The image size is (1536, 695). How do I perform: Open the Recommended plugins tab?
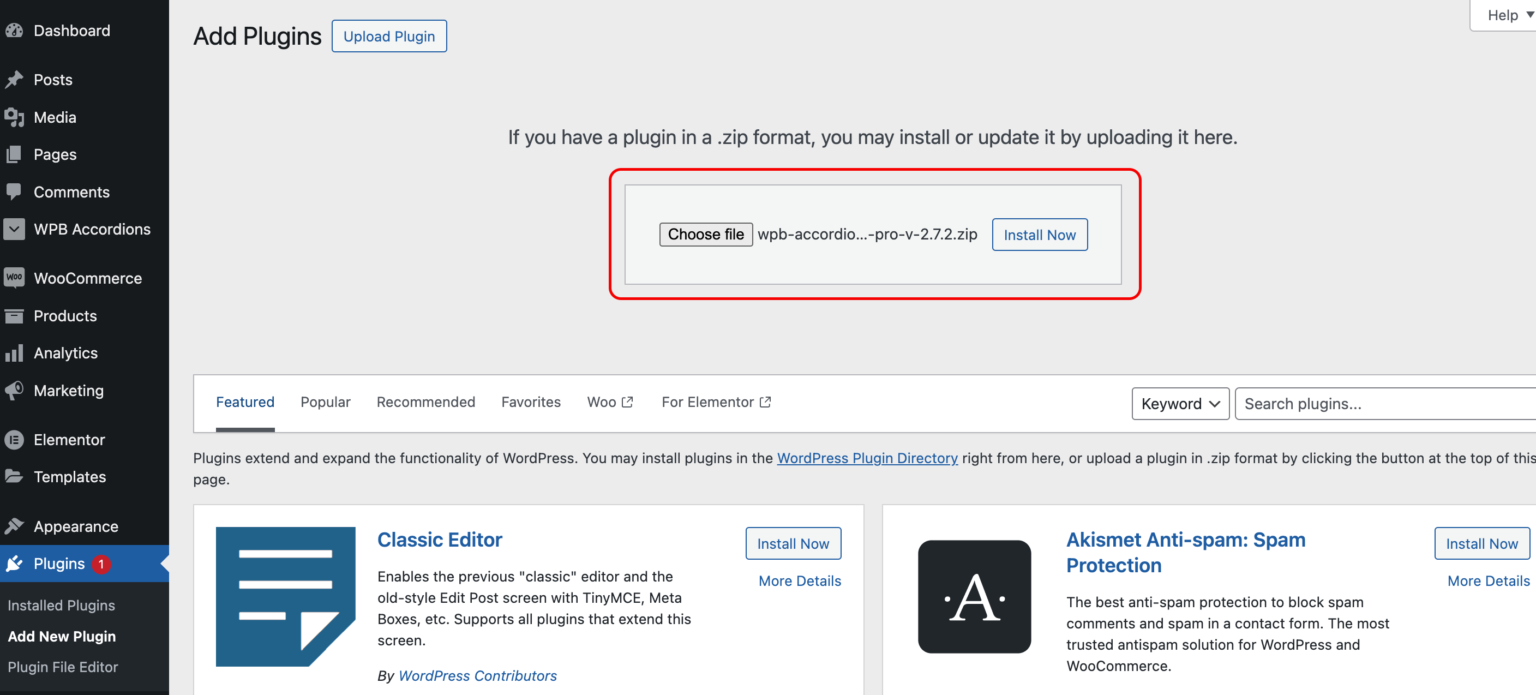click(x=426, y=402)
